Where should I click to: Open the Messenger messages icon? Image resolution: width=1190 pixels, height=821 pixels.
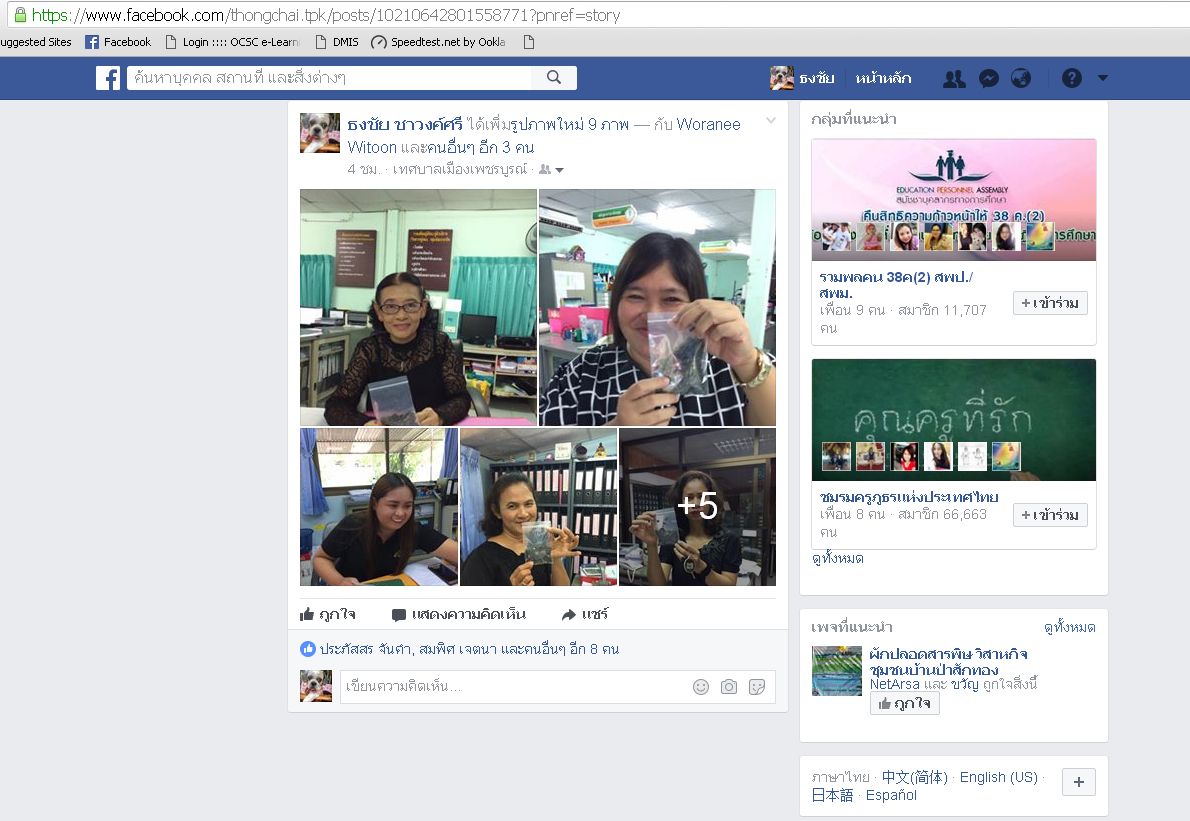click(988, 79)
